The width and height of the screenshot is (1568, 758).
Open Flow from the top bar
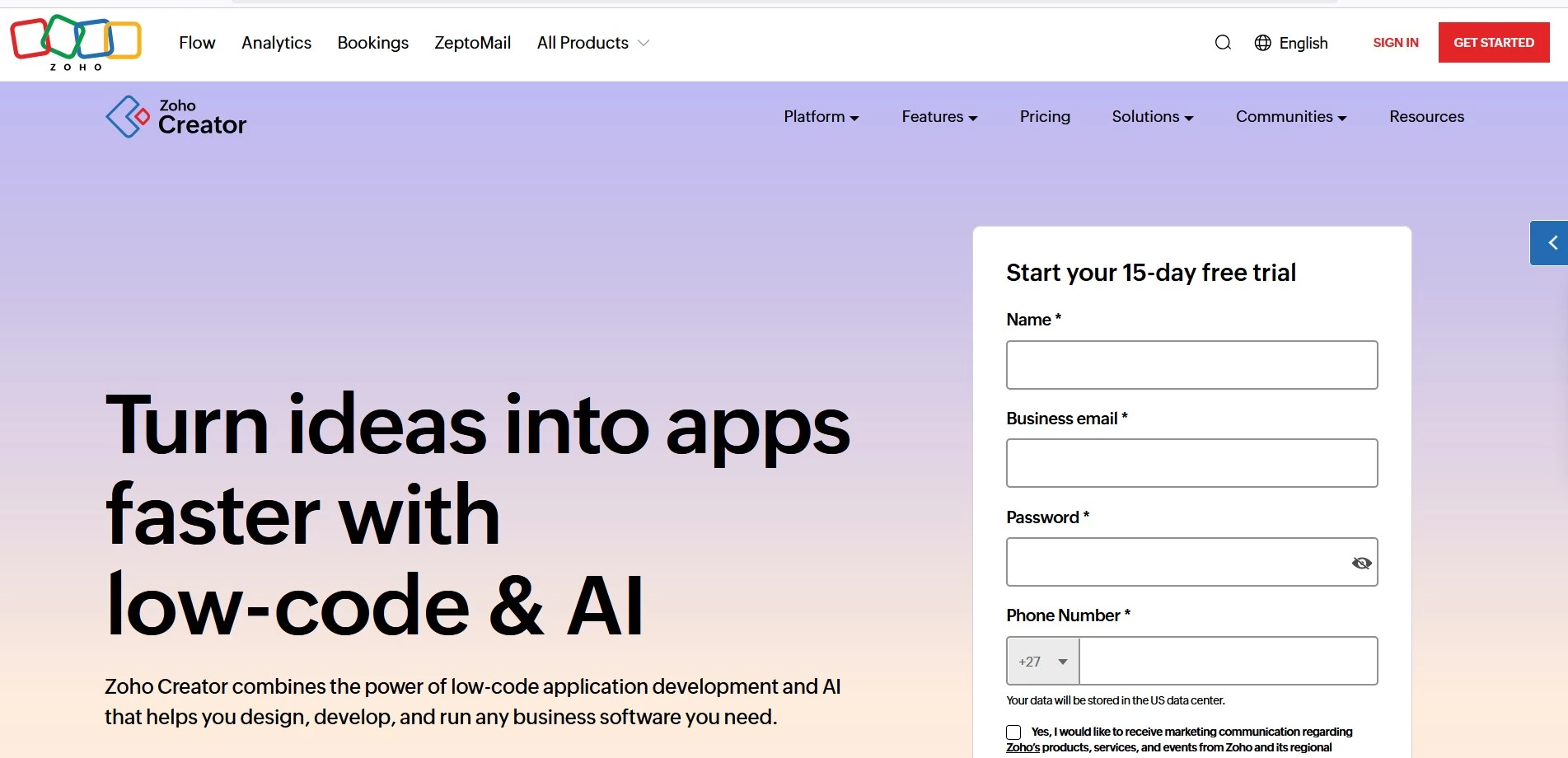click(x=197, y=43)
